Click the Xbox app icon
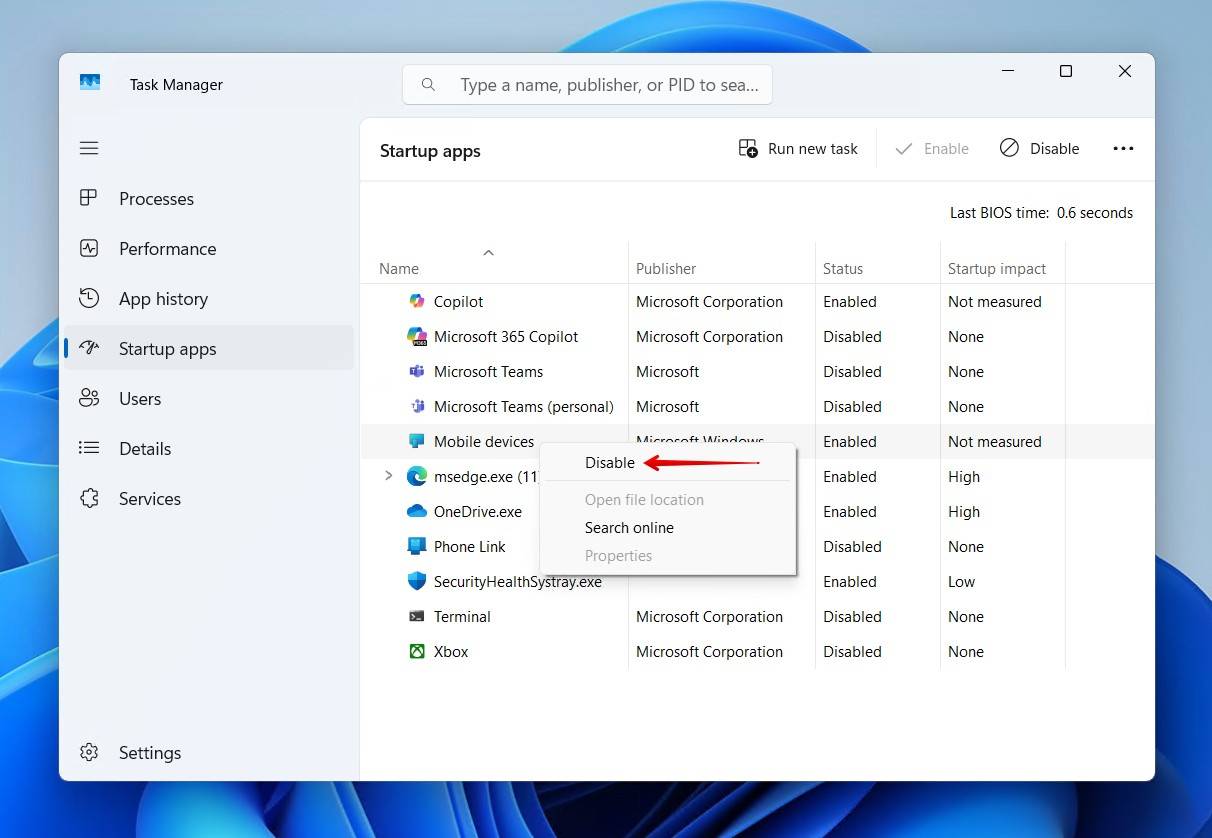This screenshot has height=838, width=1212. [x=417, y=651]
